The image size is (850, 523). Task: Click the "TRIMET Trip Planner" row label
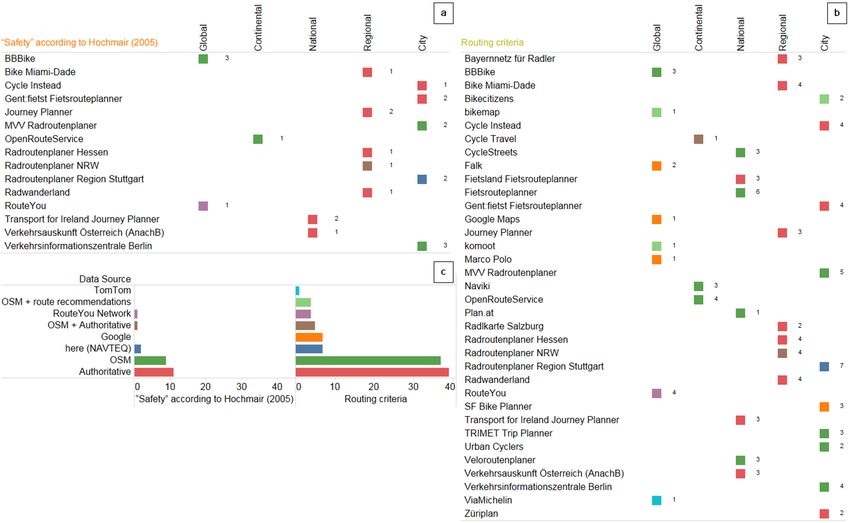(508, 433)
